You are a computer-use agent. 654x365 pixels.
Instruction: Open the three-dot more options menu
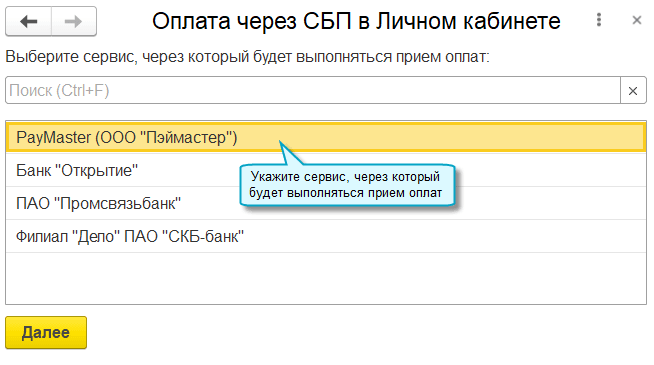coord(599,20)
